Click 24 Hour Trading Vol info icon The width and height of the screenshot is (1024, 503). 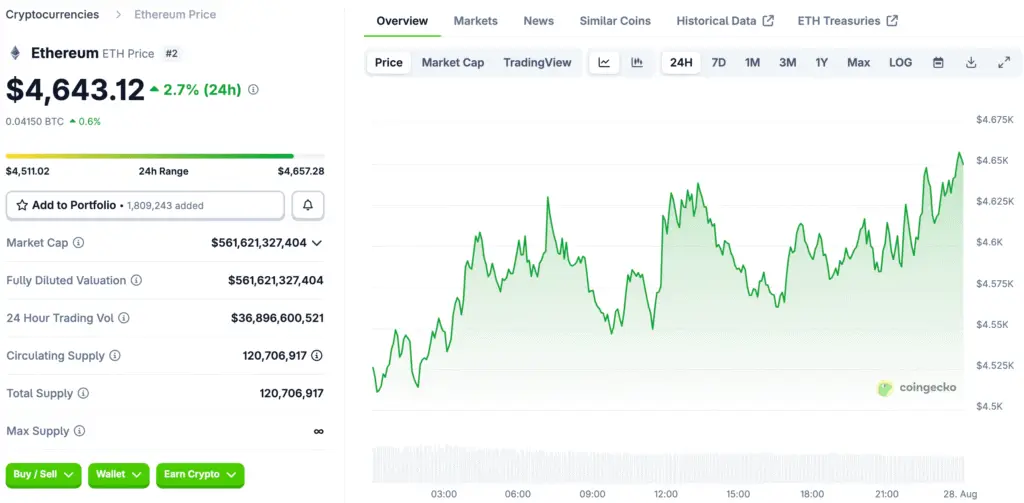pos(123,318)
